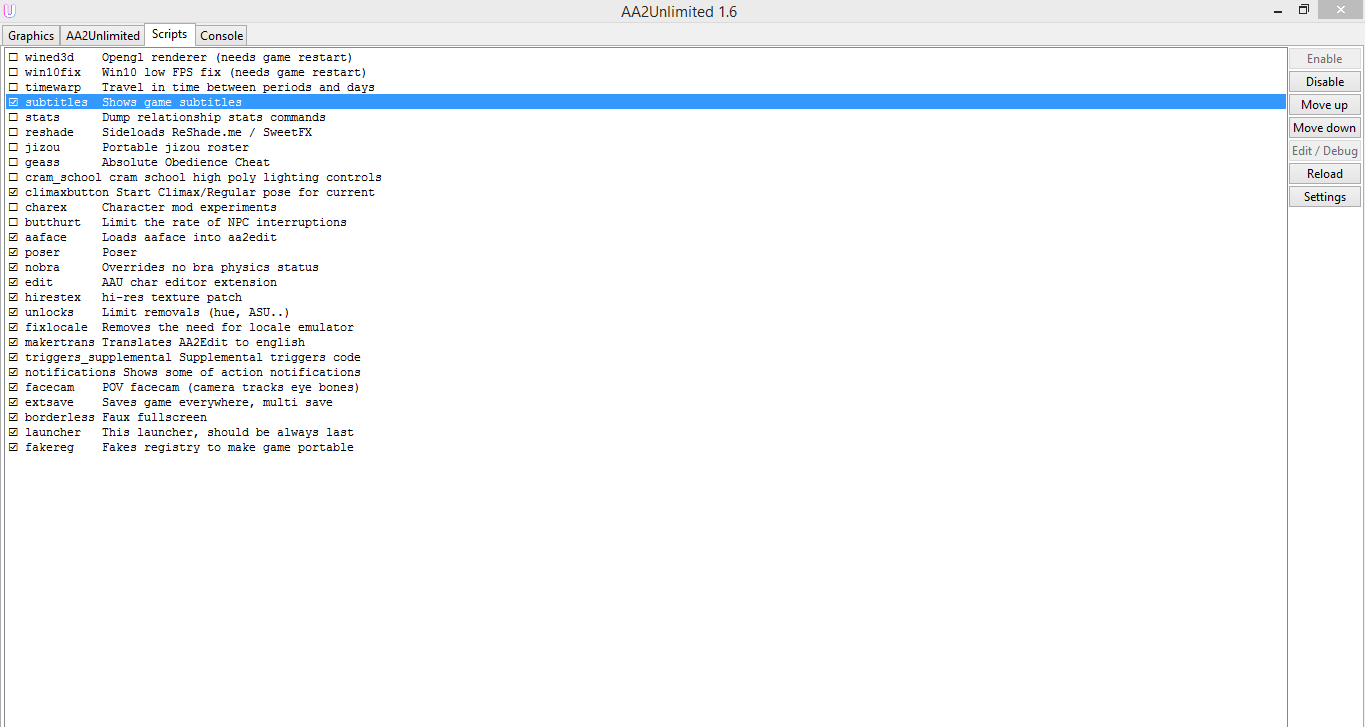This screenshot has width=1365, height=727.
Task: Select 'Overrides no bra physics status'
Action: tap(645, 267)
